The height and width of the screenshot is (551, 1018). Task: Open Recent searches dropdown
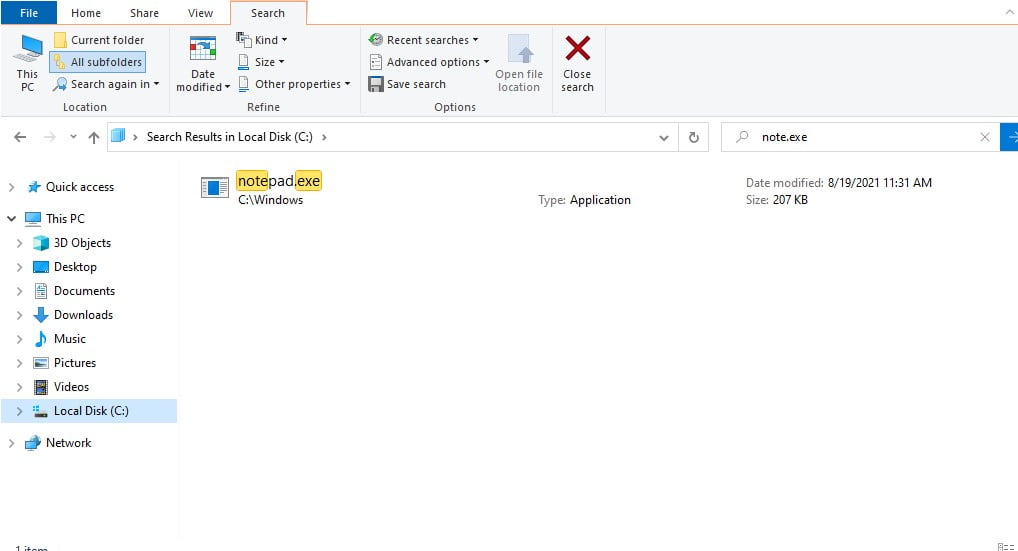coord(423,40)
